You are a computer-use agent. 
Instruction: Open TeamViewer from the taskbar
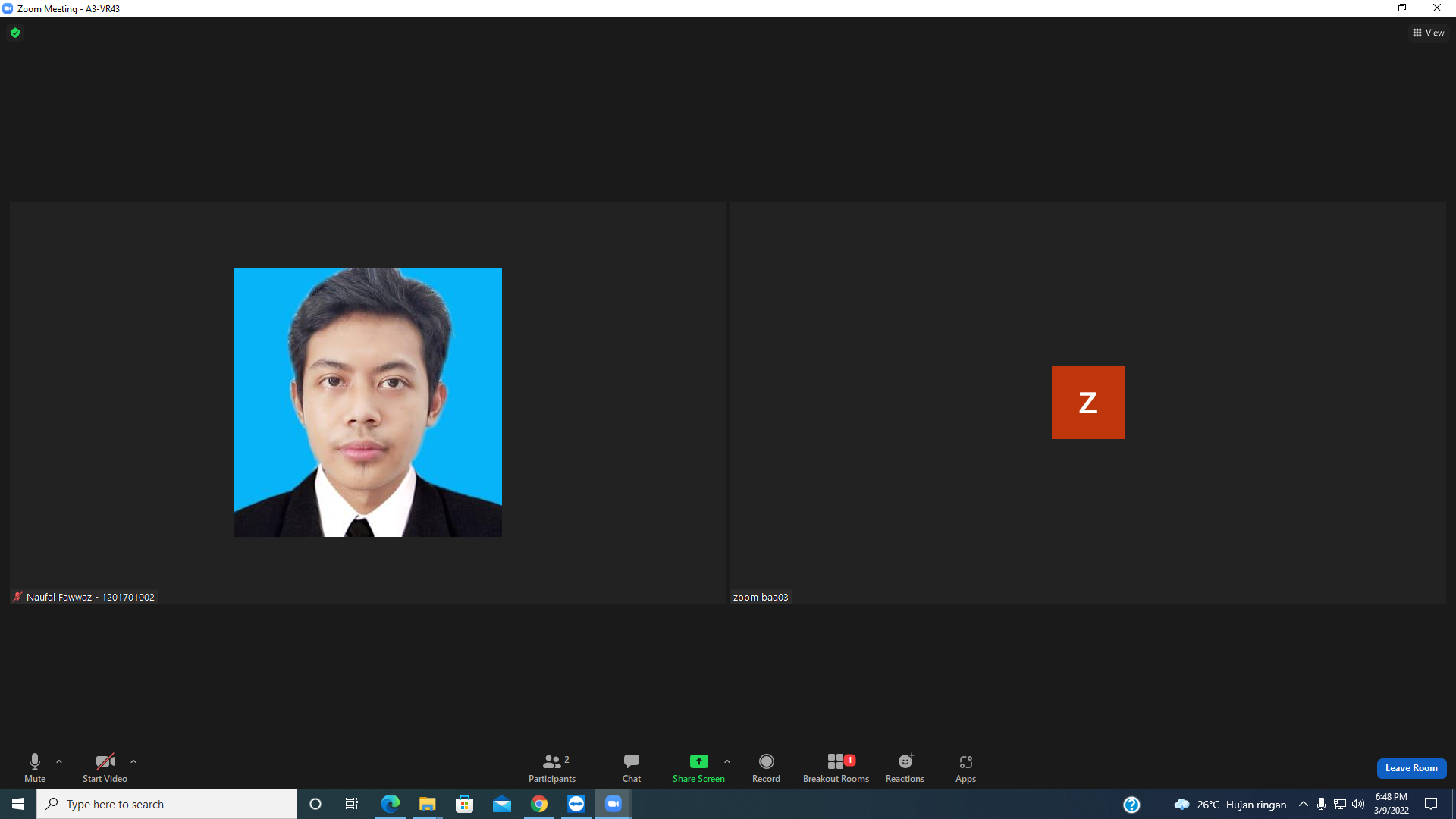point(576,804)
